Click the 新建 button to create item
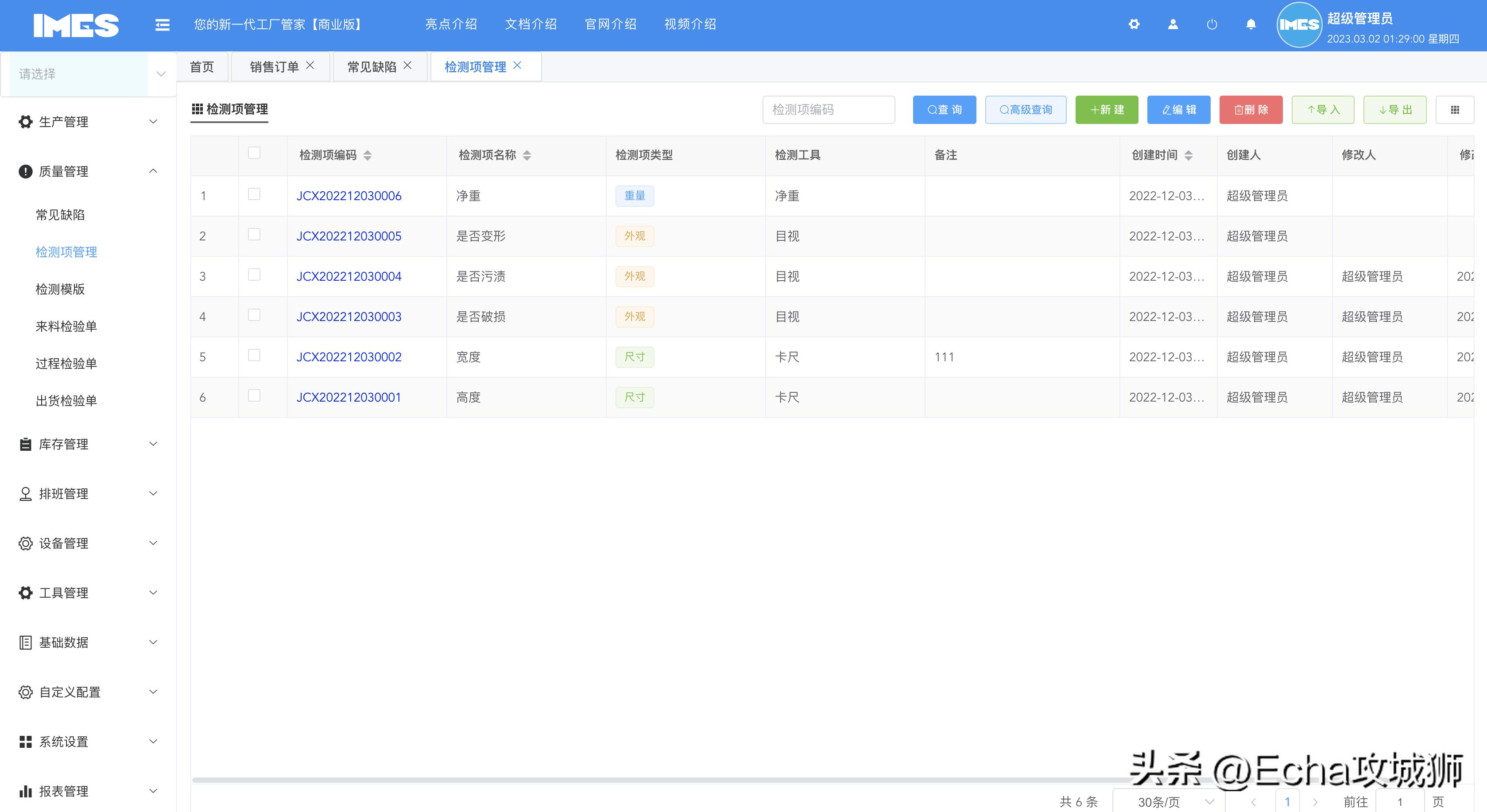Viewport: 1487px width, 812px height. click(1107, 109)
